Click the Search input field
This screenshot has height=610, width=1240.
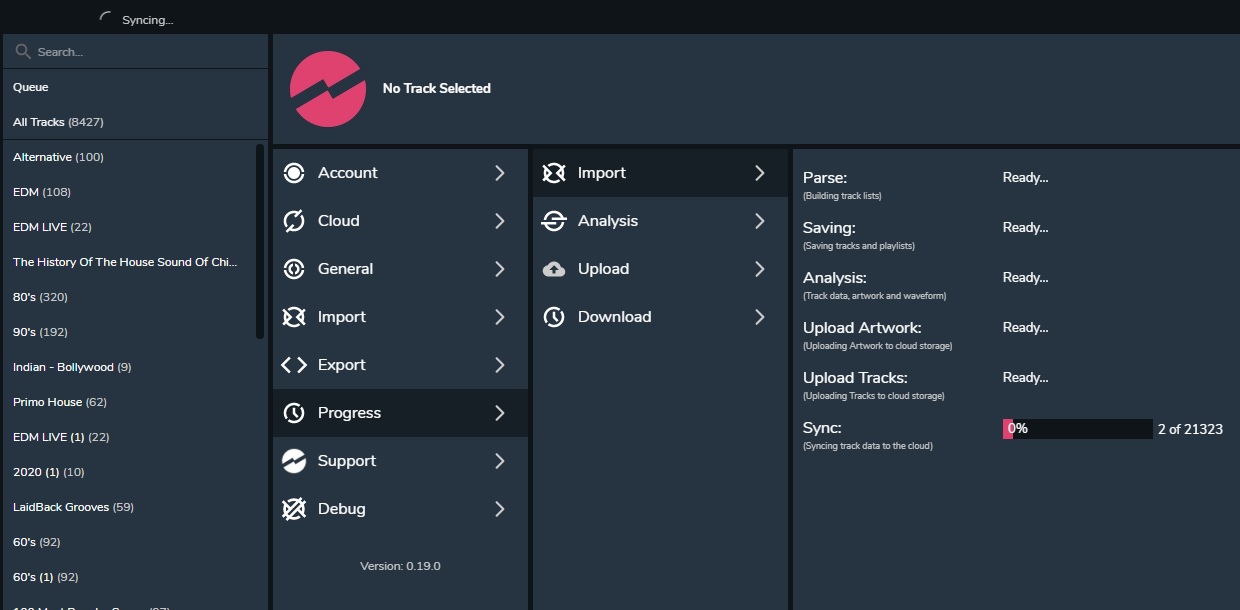click(140, 51)
